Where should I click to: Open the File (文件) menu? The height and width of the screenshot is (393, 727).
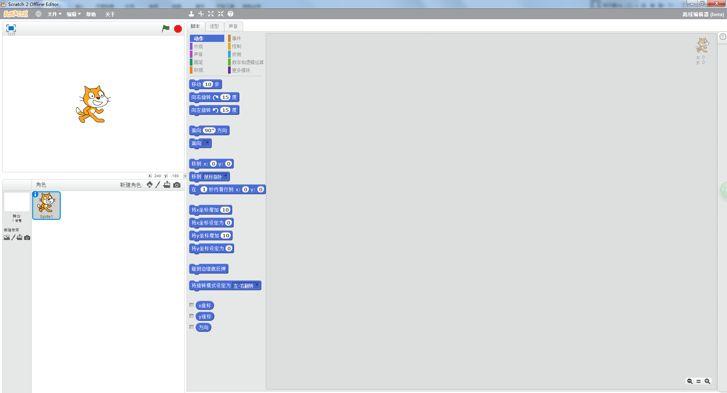[54, 14]
